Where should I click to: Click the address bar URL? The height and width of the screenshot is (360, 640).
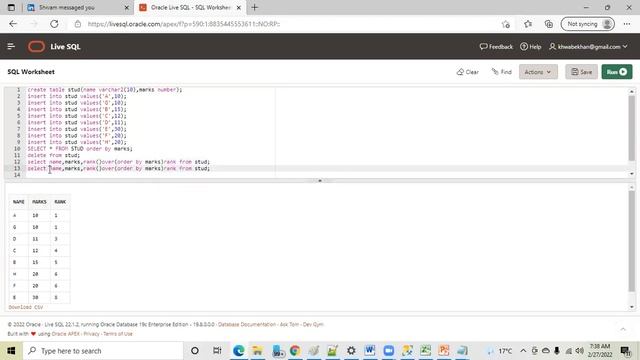[184, 24]
